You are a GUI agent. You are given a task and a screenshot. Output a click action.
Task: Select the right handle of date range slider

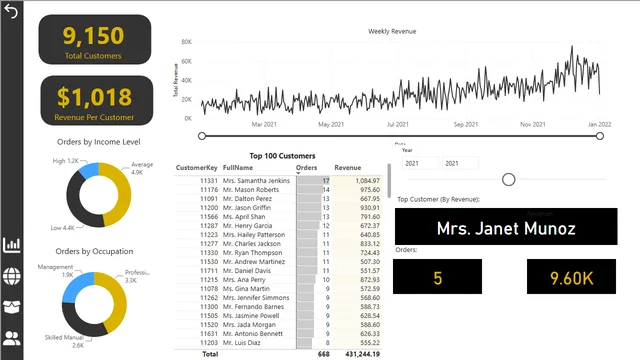[x=600, y=136]
